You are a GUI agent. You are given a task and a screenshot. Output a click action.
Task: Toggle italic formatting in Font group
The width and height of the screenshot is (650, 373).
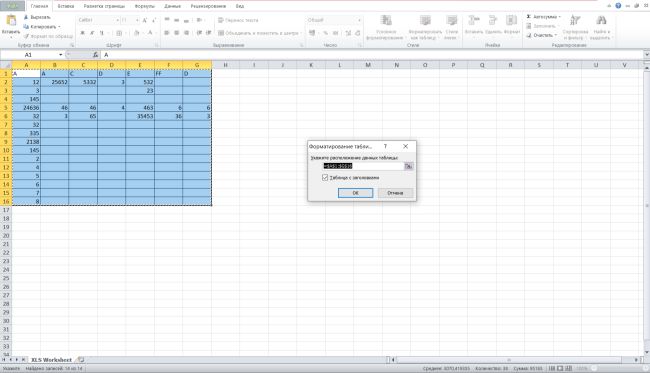(92, 33)
